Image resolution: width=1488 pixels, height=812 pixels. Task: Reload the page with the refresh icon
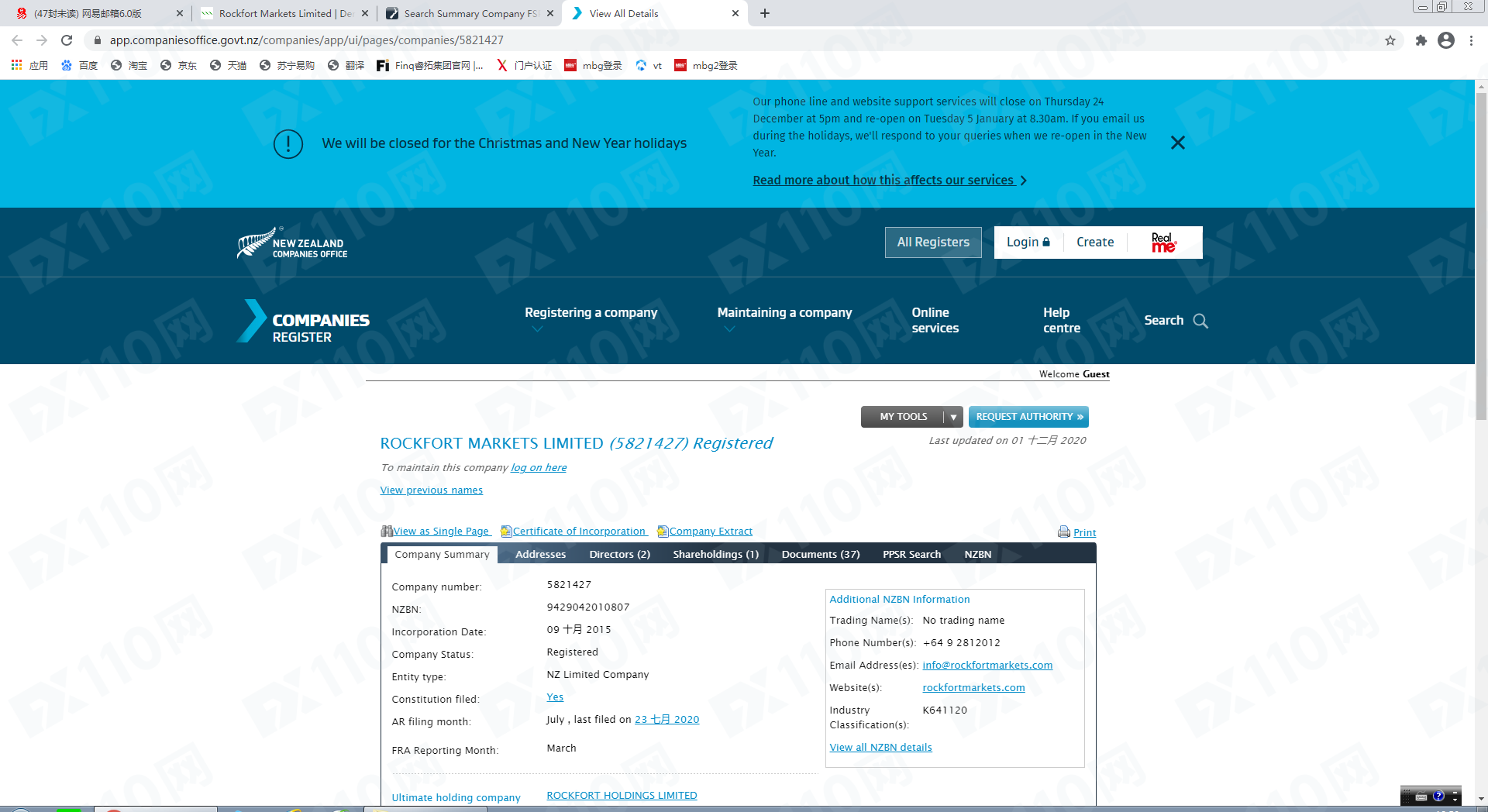coord(67,40)
